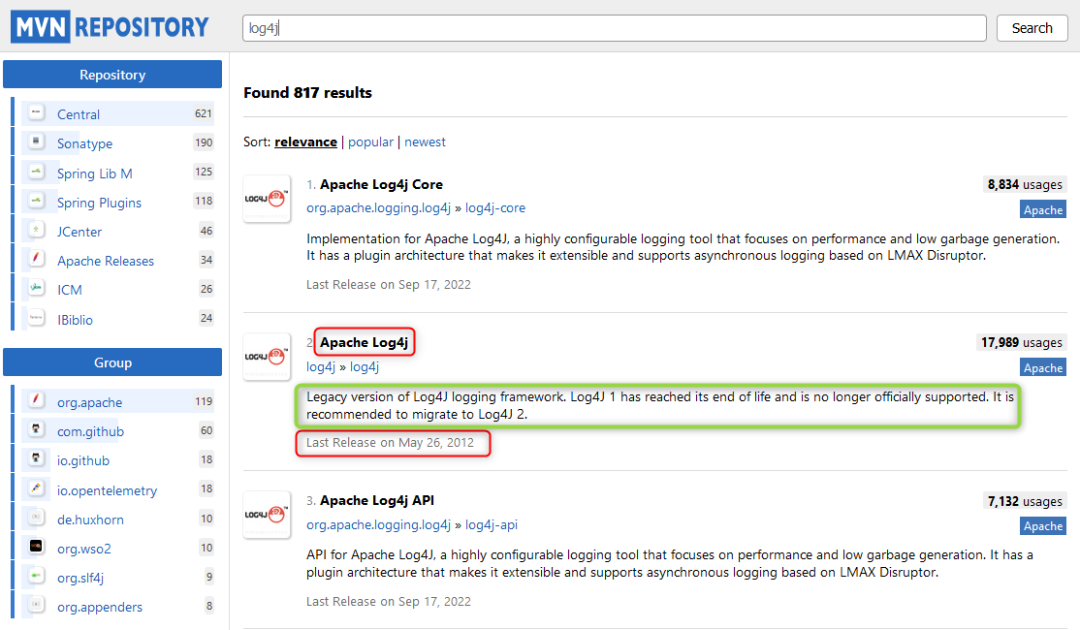Sort results by relevance
The height and width of the screenshot is (630, 1080).
(x=306, y=142)
